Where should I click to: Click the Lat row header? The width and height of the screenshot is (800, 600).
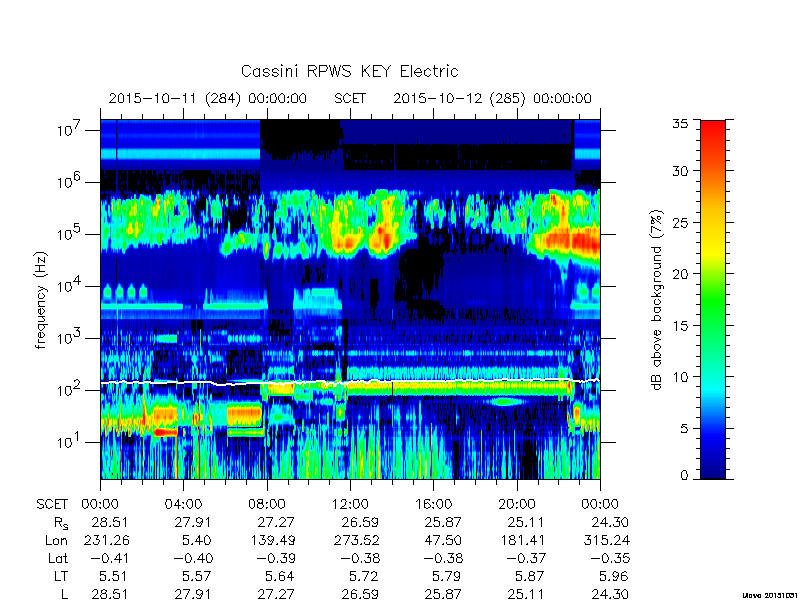[x=58, y=559]
